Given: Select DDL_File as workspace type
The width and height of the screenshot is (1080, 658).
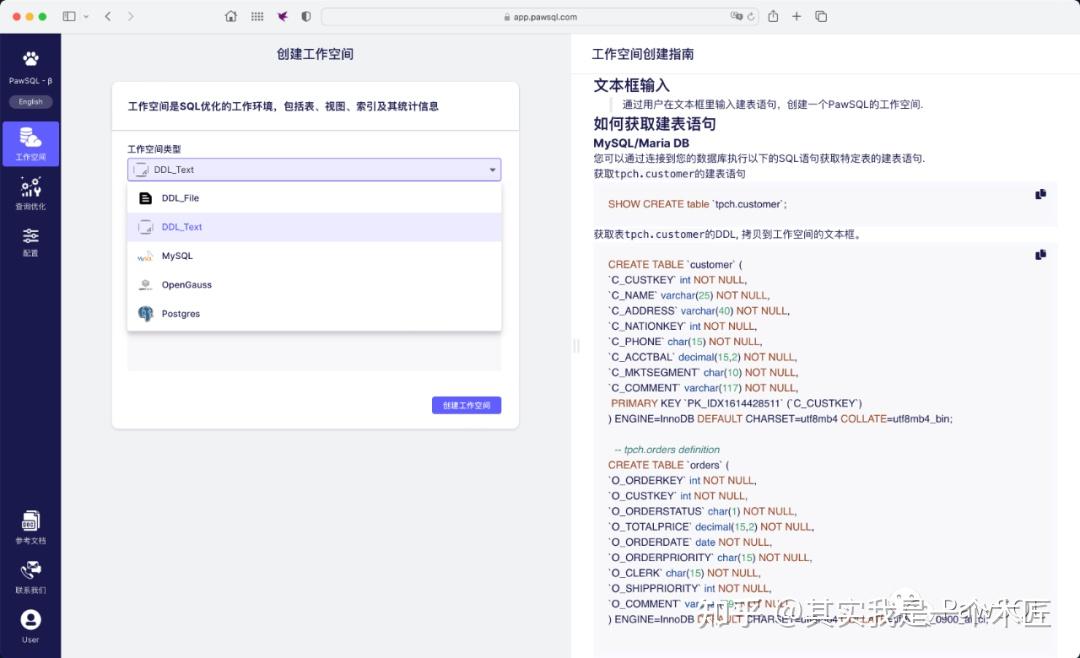Looking at the screenshot, I should pos(181,197).
